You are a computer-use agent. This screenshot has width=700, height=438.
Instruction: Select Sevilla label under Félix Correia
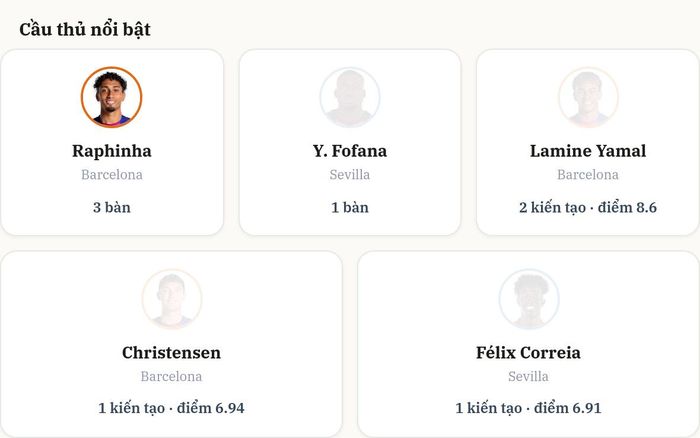(x=529, y=376)
